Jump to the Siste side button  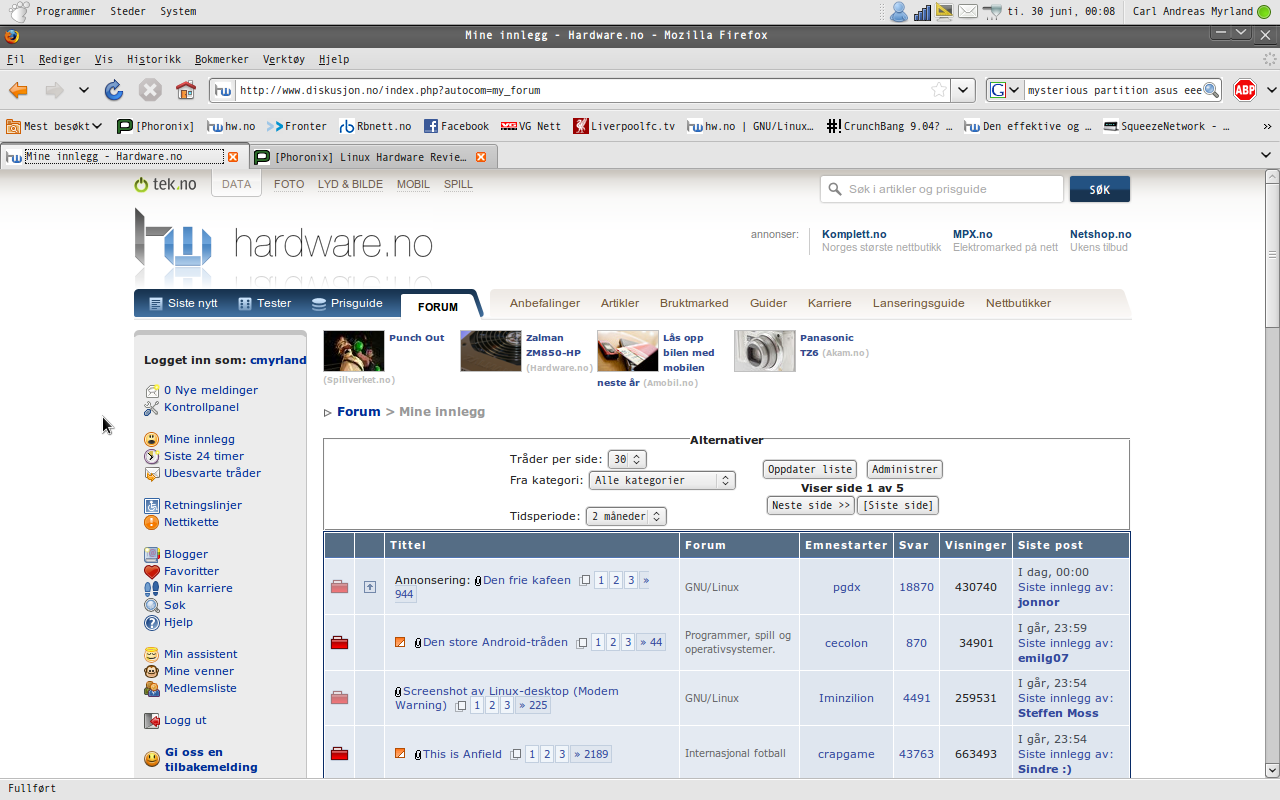899,505
